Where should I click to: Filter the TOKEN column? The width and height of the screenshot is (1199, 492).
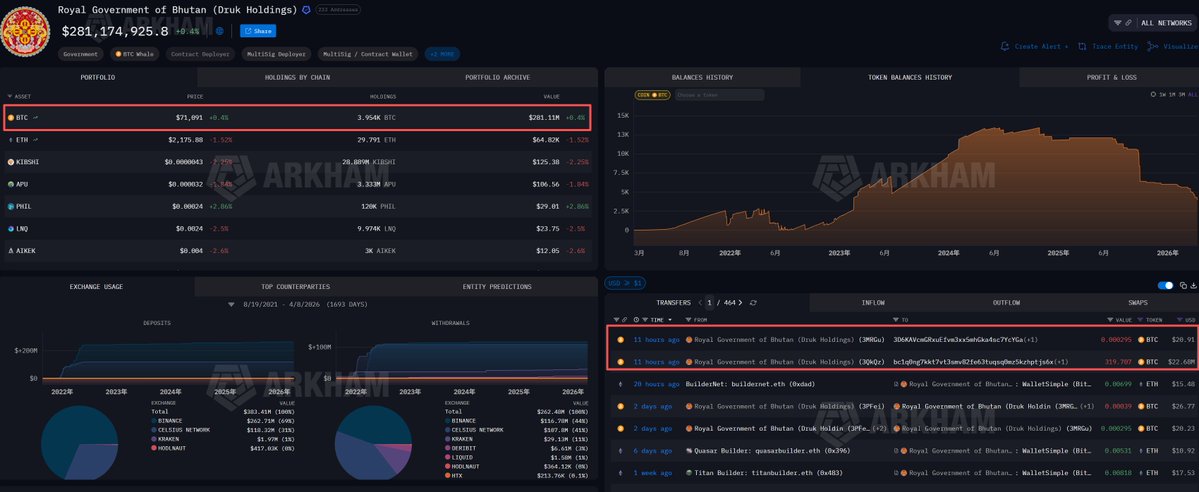coord(1141,320)
